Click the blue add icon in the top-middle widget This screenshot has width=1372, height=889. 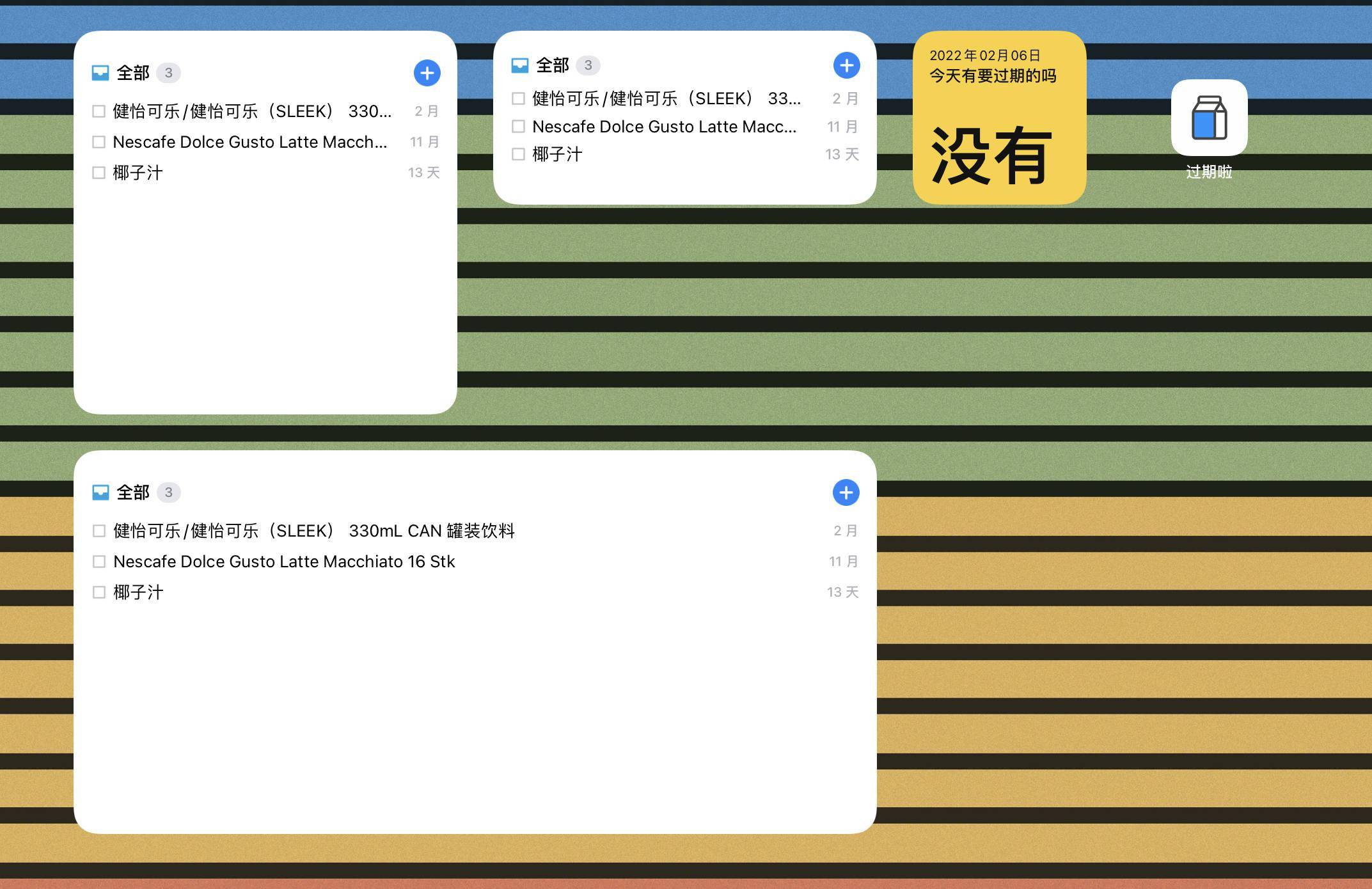pyautogui.click(x=846, y=65)
